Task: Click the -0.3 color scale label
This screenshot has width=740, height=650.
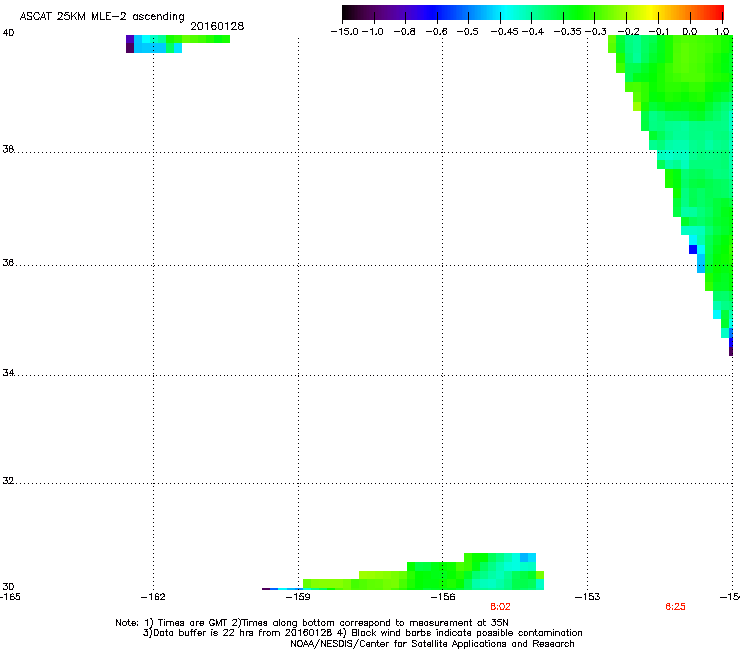Action: pyautogui.click(x=596, y=32)
